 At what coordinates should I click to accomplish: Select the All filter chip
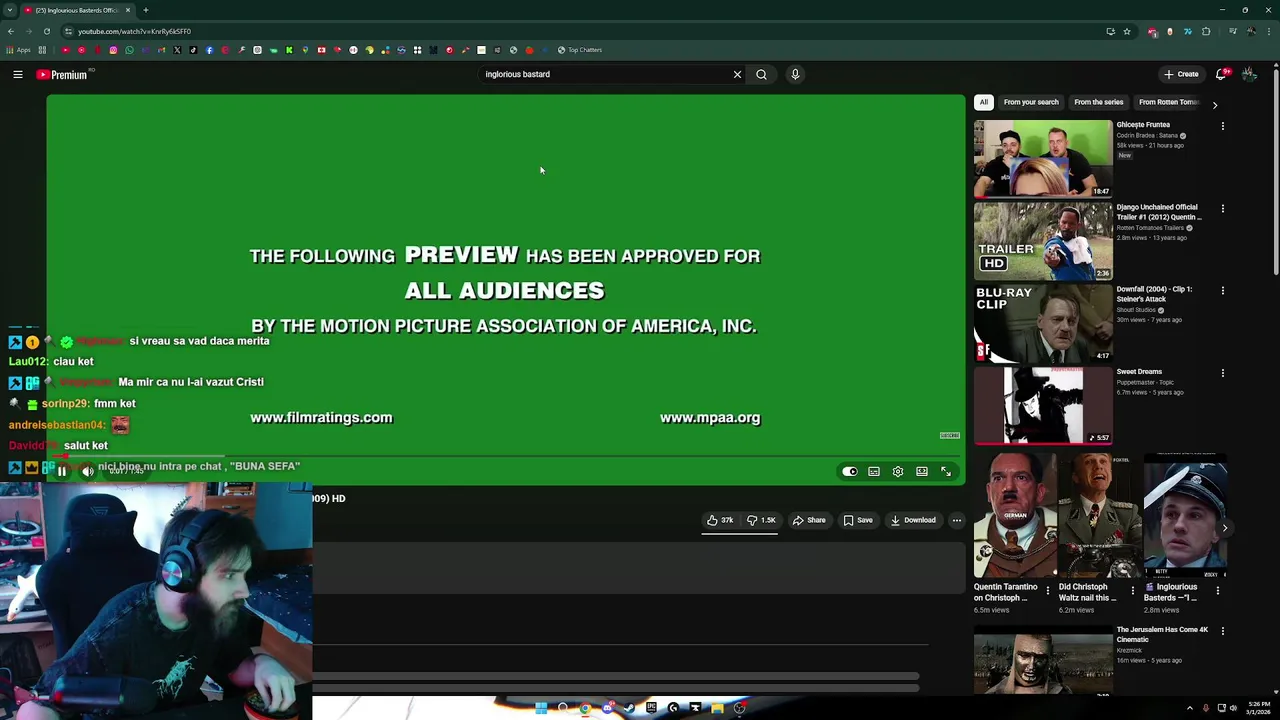pyautogui.click(x=983, y=102)
